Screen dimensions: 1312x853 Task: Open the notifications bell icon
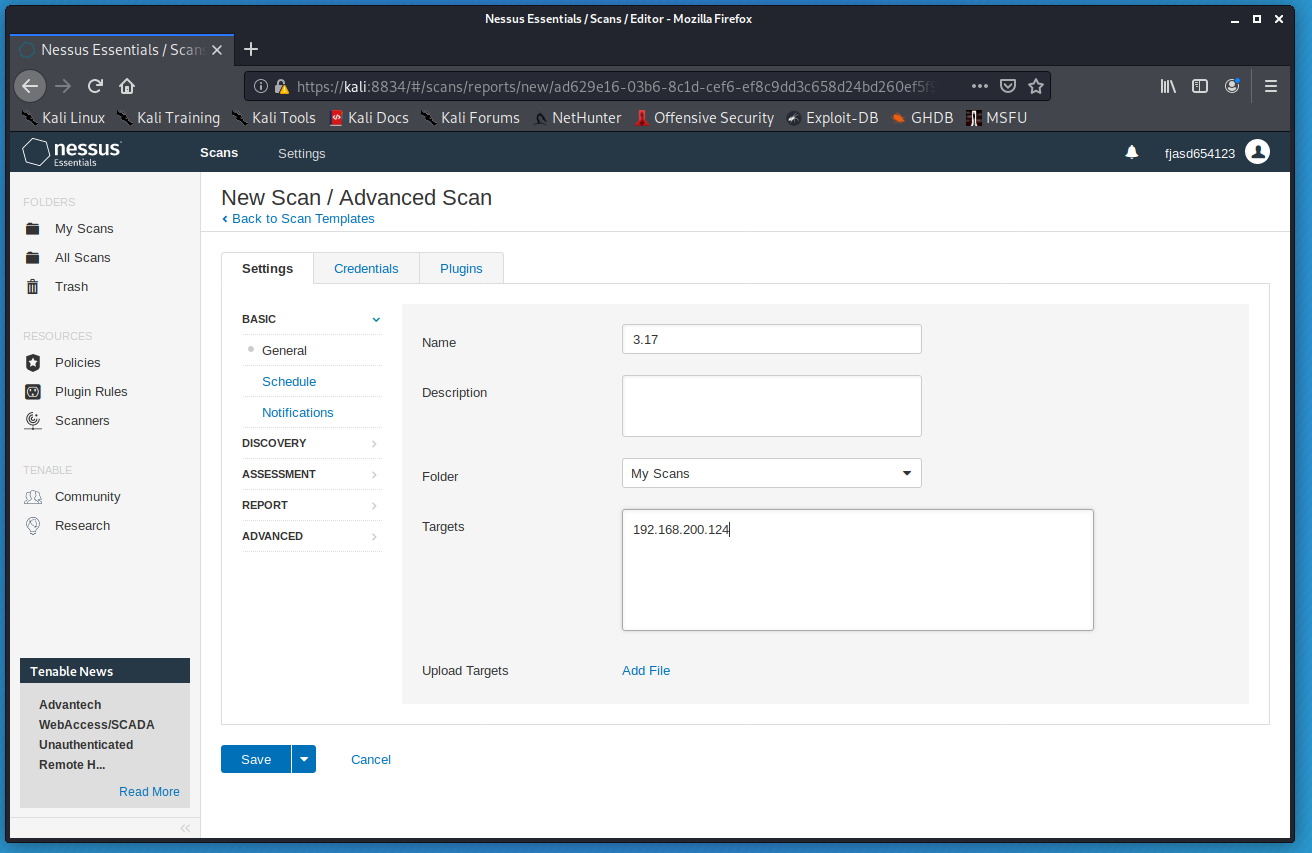(1132, 152)
